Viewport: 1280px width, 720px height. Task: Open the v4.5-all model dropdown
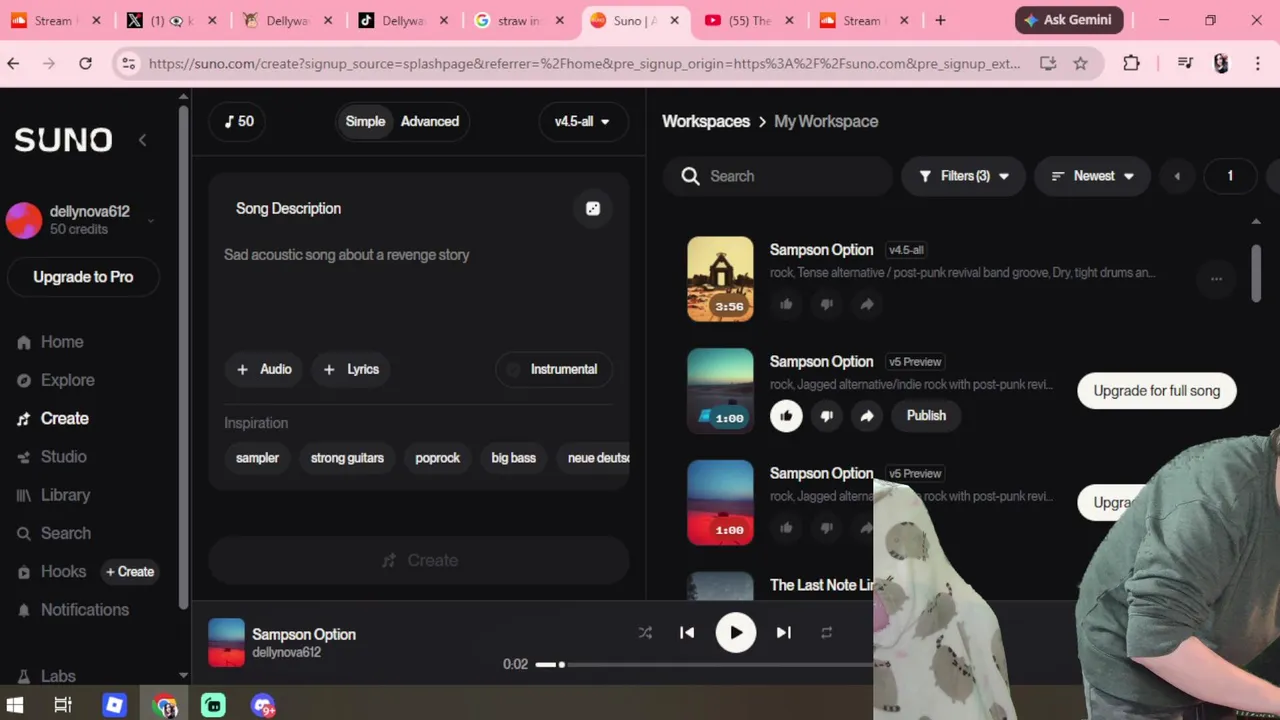tap(582, 121)
